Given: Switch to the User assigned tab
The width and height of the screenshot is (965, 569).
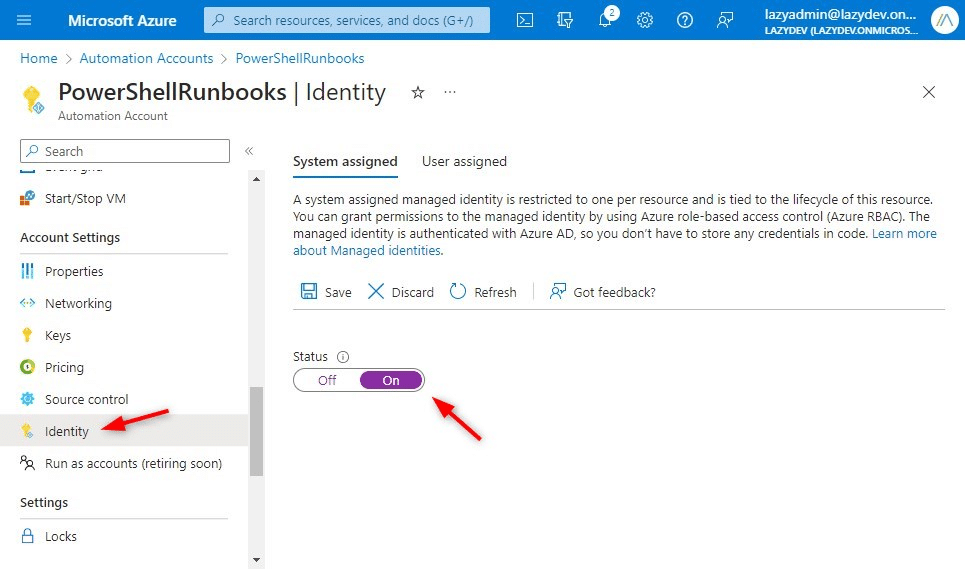Looking at the screenshot, I should point(464,161).
